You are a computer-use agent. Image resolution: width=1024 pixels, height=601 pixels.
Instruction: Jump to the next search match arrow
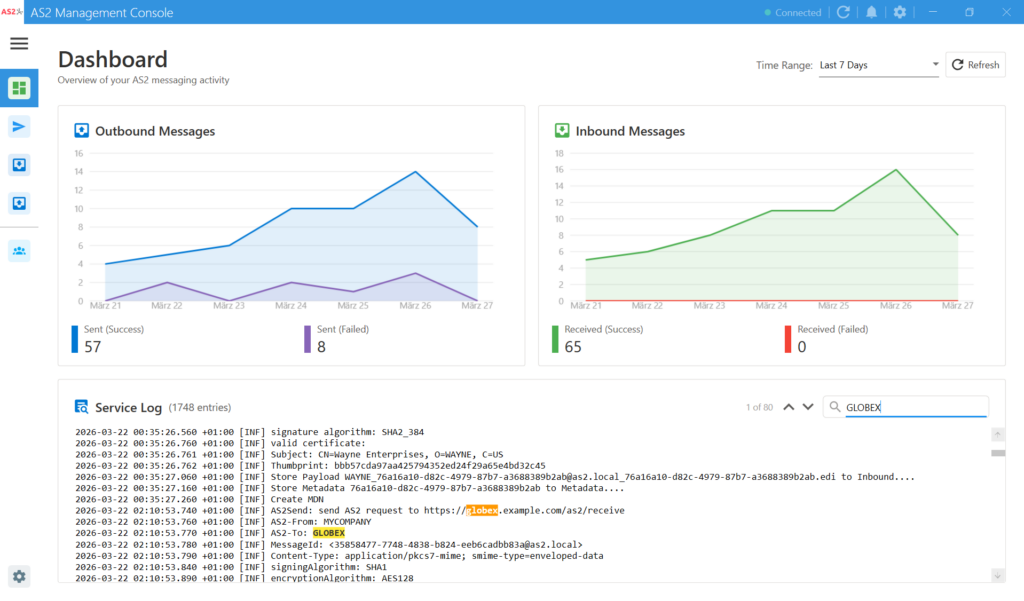point(808,407)
